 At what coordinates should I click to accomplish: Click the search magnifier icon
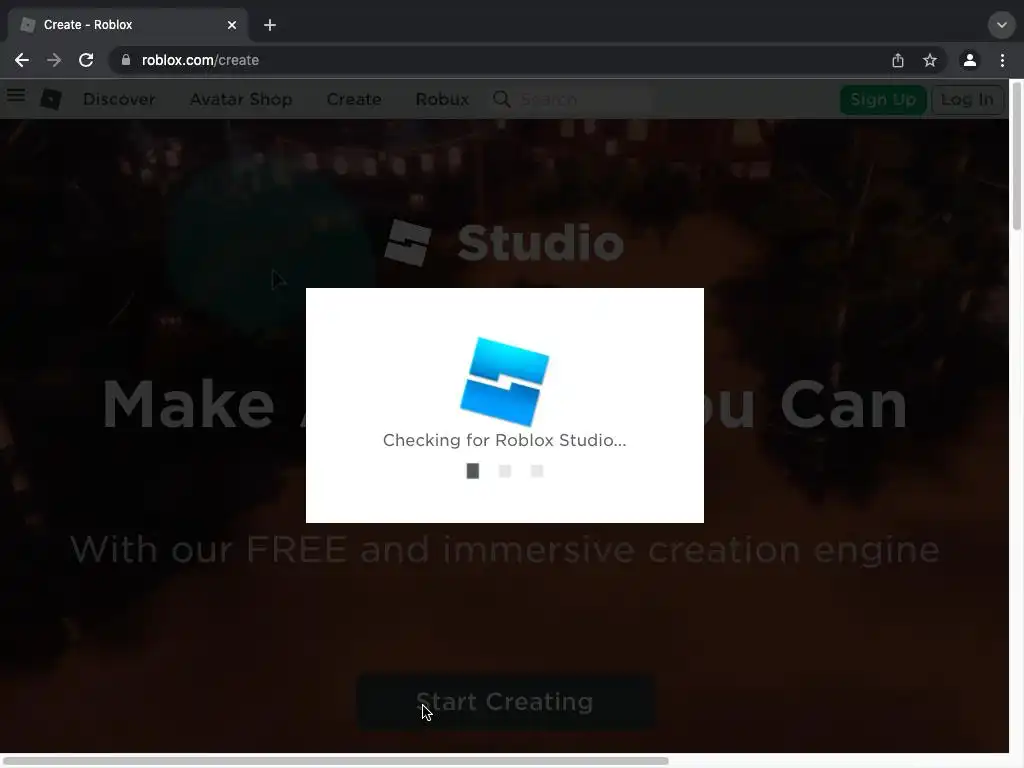(502, 99)
